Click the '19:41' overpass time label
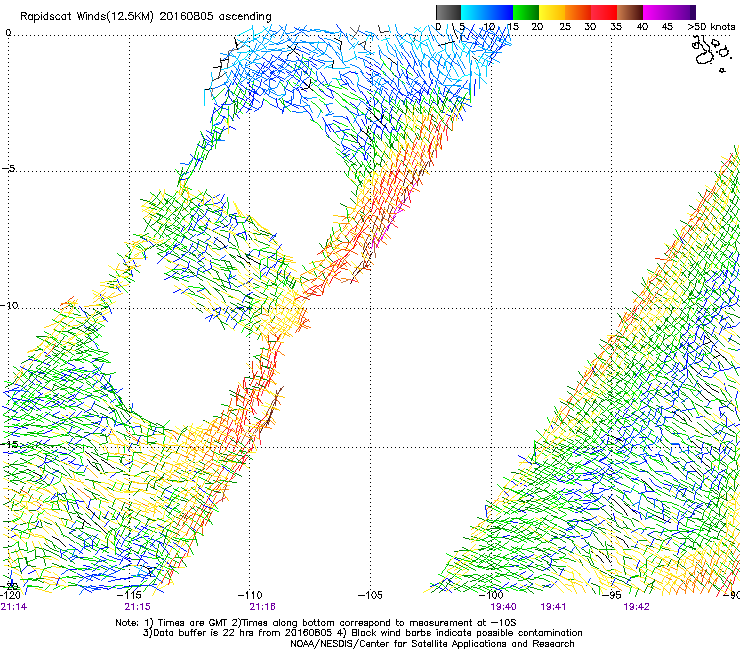Screen dimensions: 740x650 (x=553, y=607)
